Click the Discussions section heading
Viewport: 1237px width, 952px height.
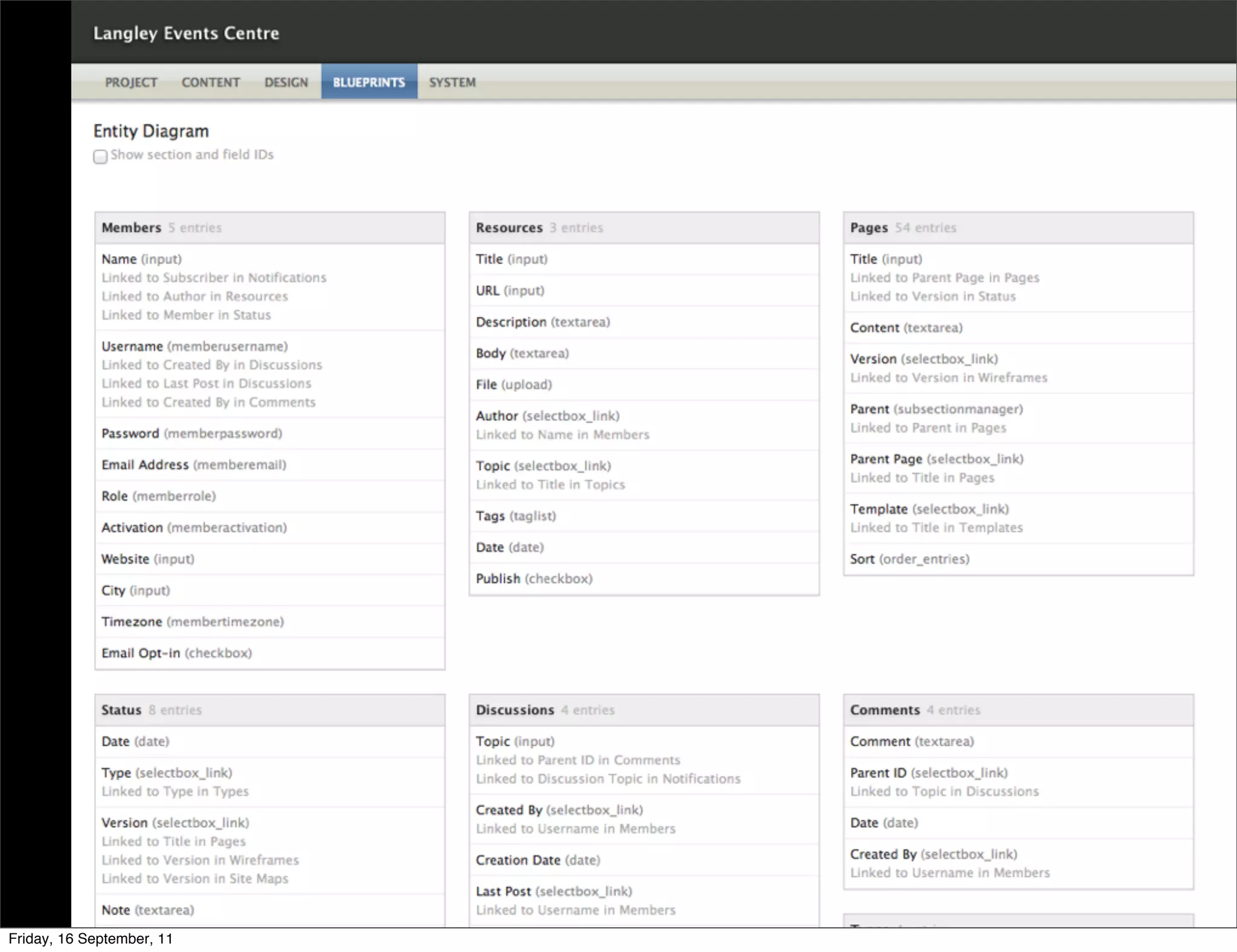pos(515,710)
